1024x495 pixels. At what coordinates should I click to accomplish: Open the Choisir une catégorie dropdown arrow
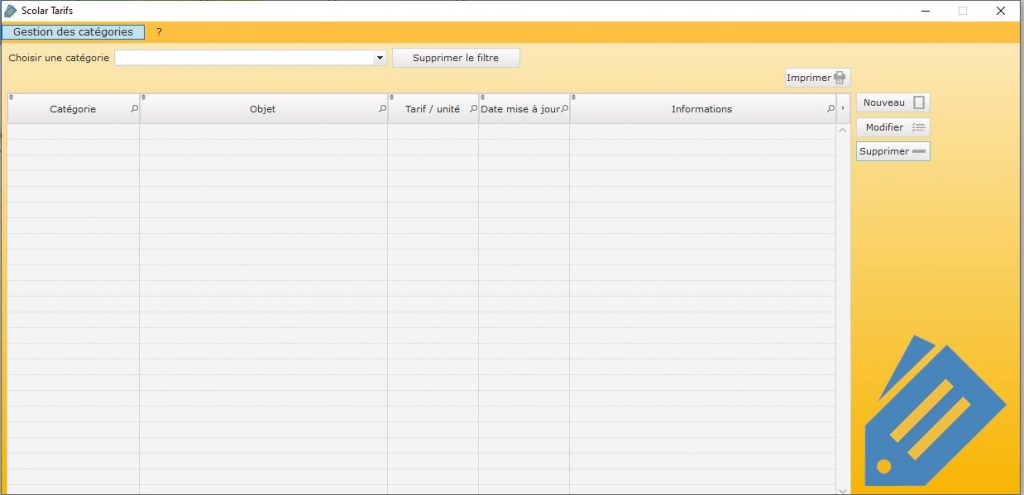pyautogui.click(x=380, y=58)
